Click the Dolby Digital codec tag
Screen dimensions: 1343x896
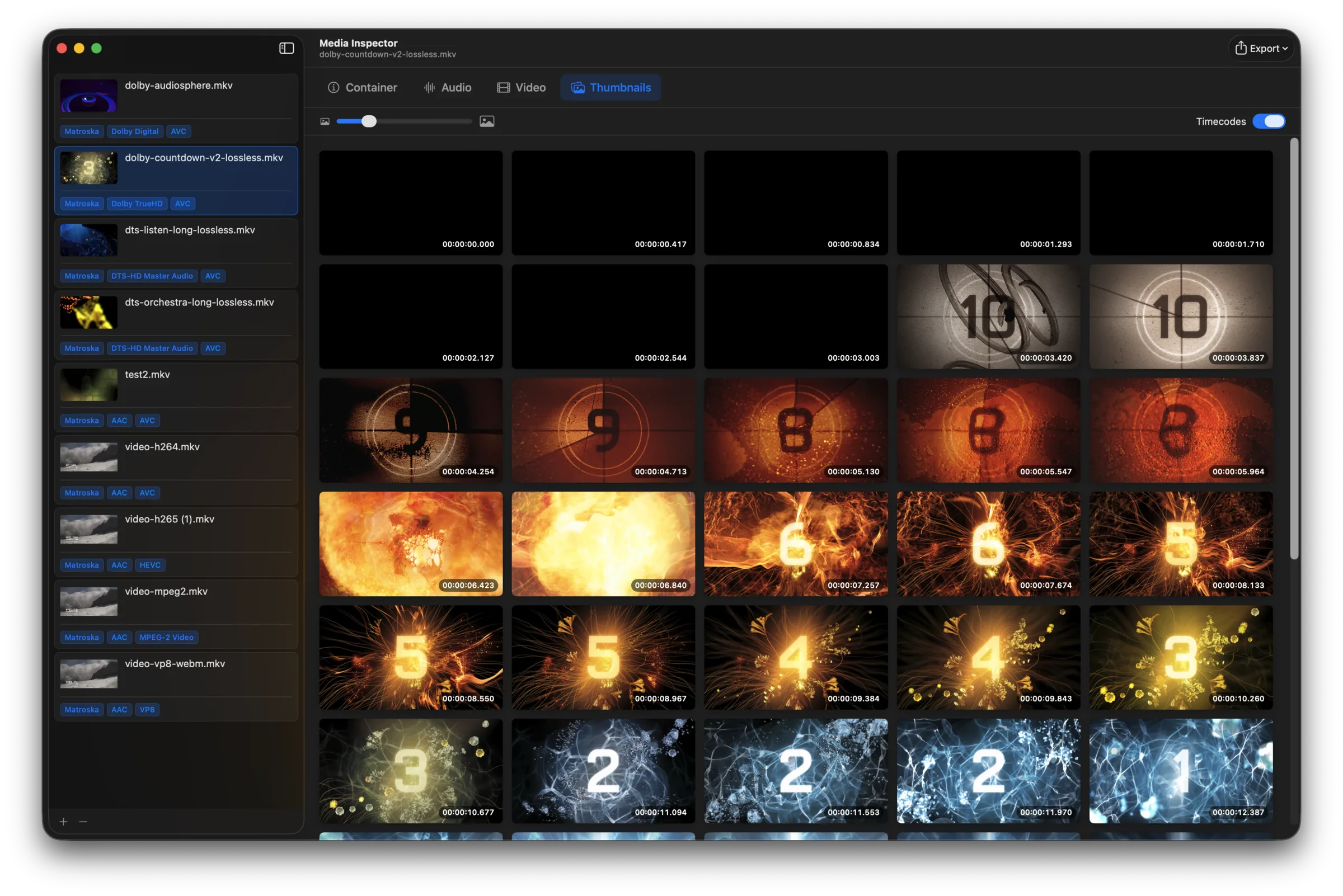point(135,131)
